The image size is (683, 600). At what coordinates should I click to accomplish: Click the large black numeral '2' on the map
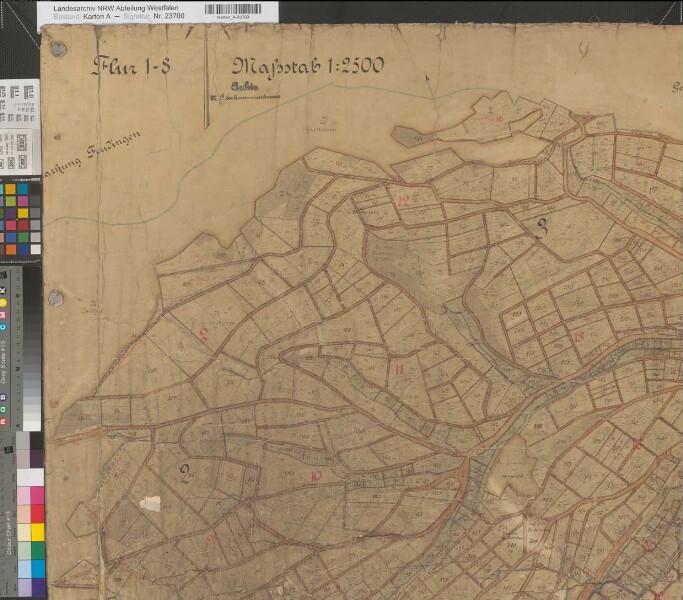(x=186, y=474)
